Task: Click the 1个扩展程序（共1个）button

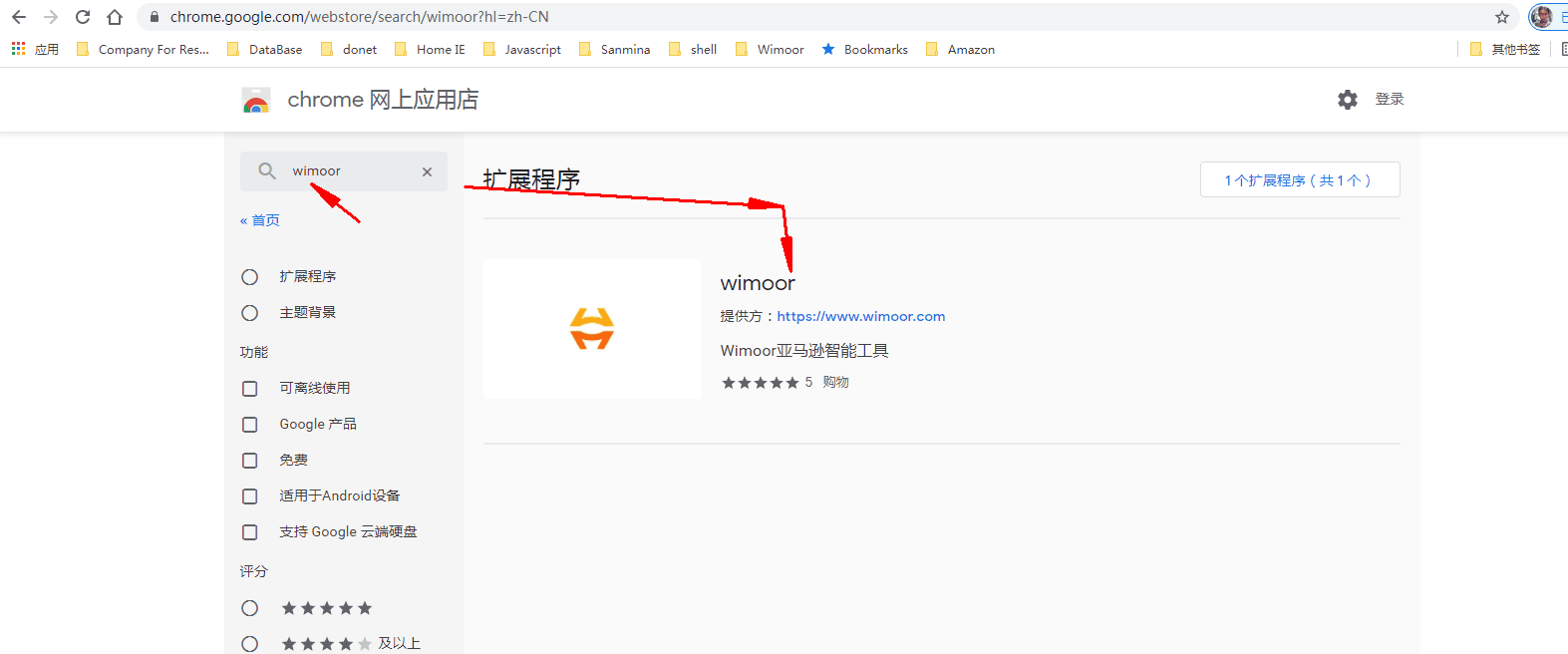Action: pyautogui.click(x=1300, y=179)
